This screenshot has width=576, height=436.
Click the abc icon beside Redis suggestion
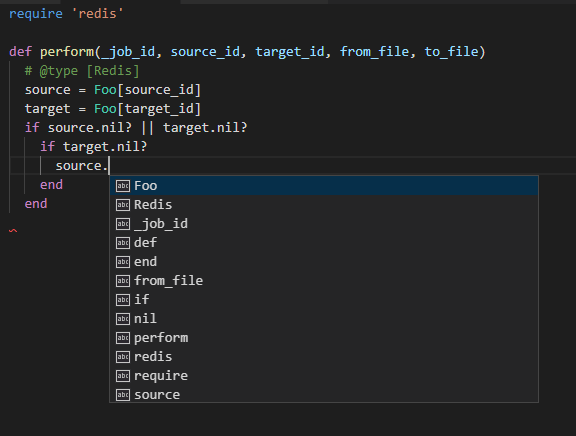coord(123,205)
